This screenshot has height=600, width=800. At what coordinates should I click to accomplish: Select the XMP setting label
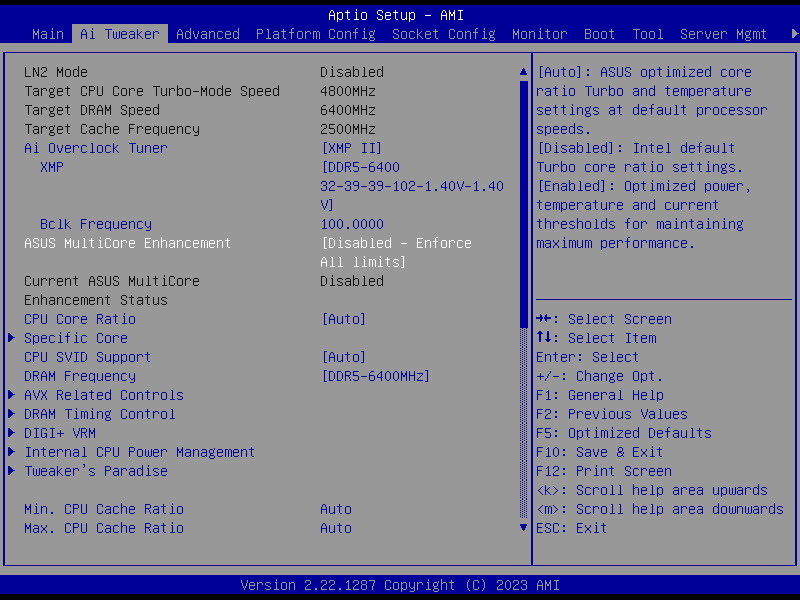(x=52, y=167)
